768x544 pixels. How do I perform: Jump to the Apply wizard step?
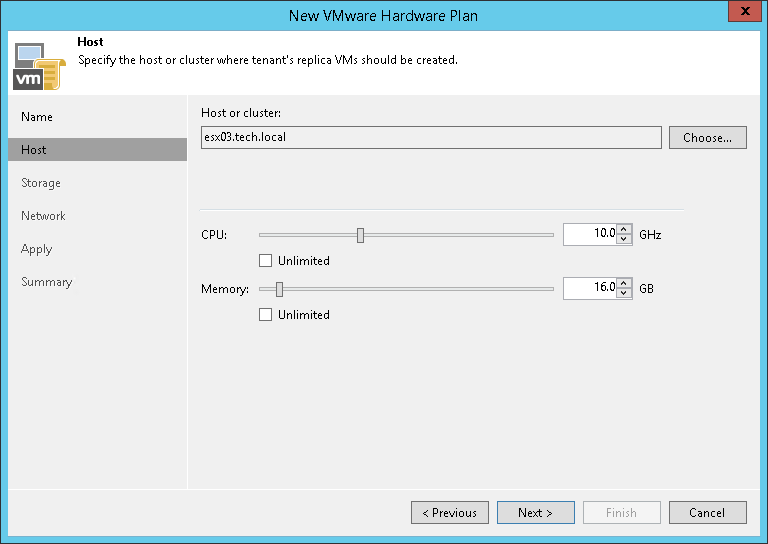coord(37,249)
